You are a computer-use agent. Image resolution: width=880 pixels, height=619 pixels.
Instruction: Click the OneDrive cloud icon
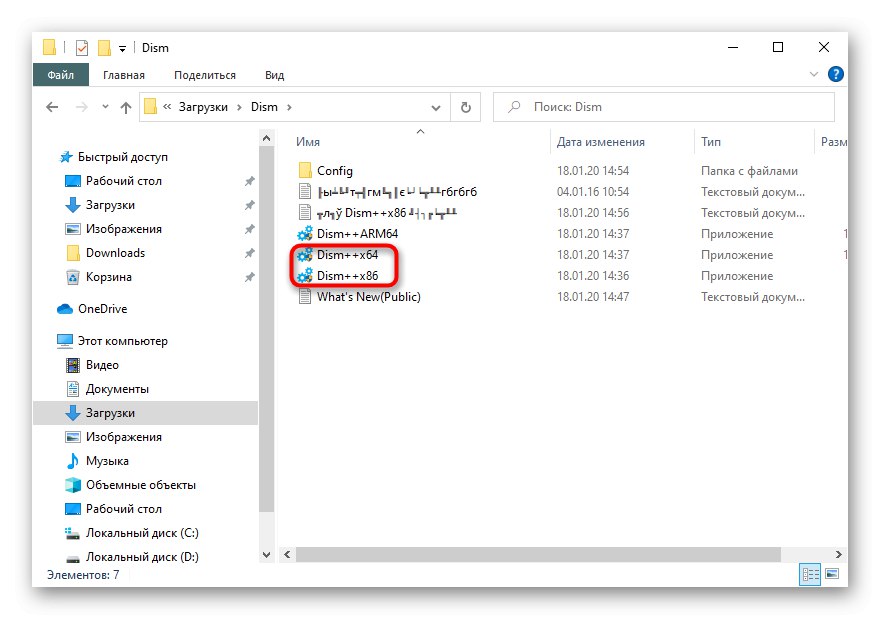[65, 309]
